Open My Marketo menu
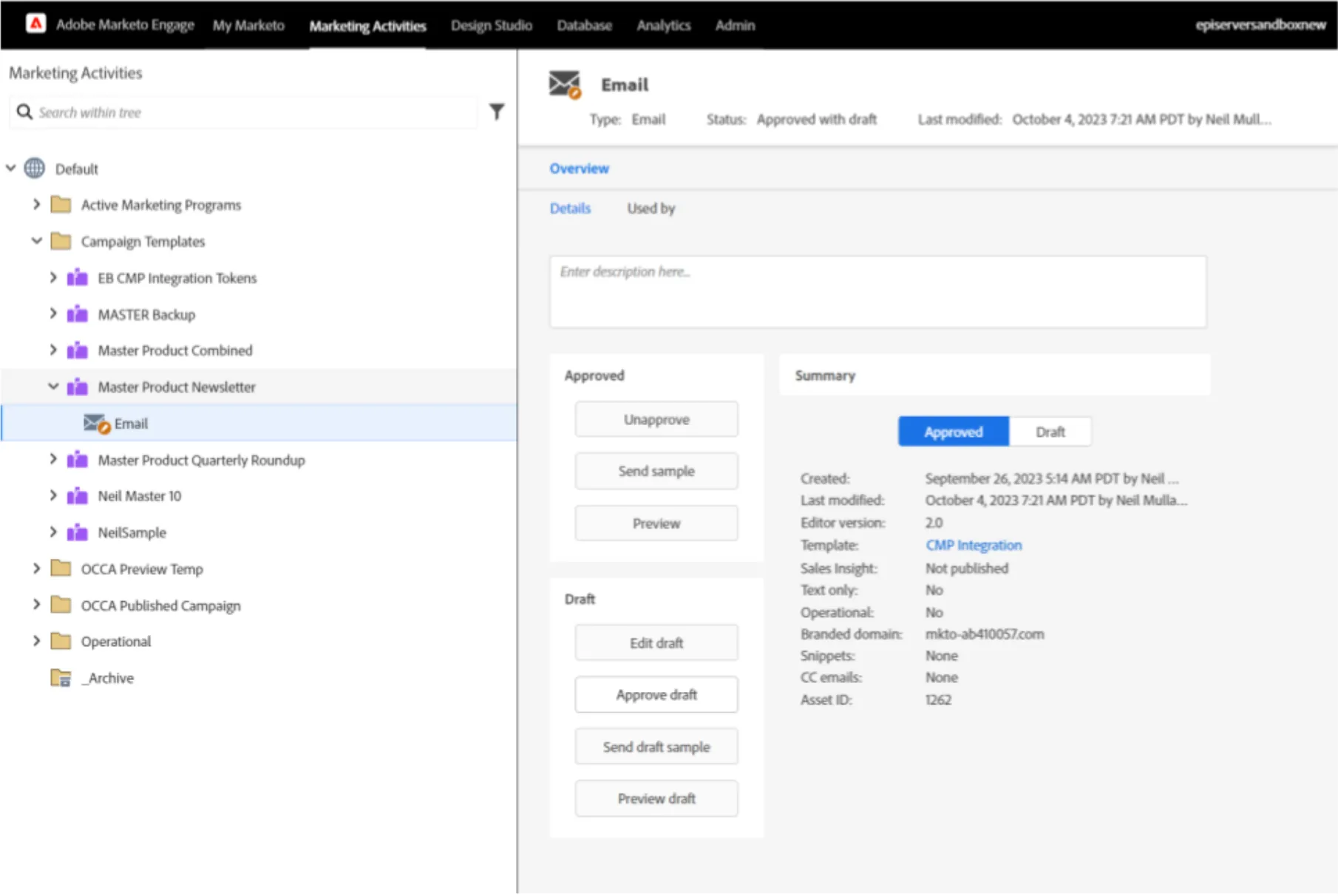Viewport: 1338px width, 896px height. click(248, 25)
